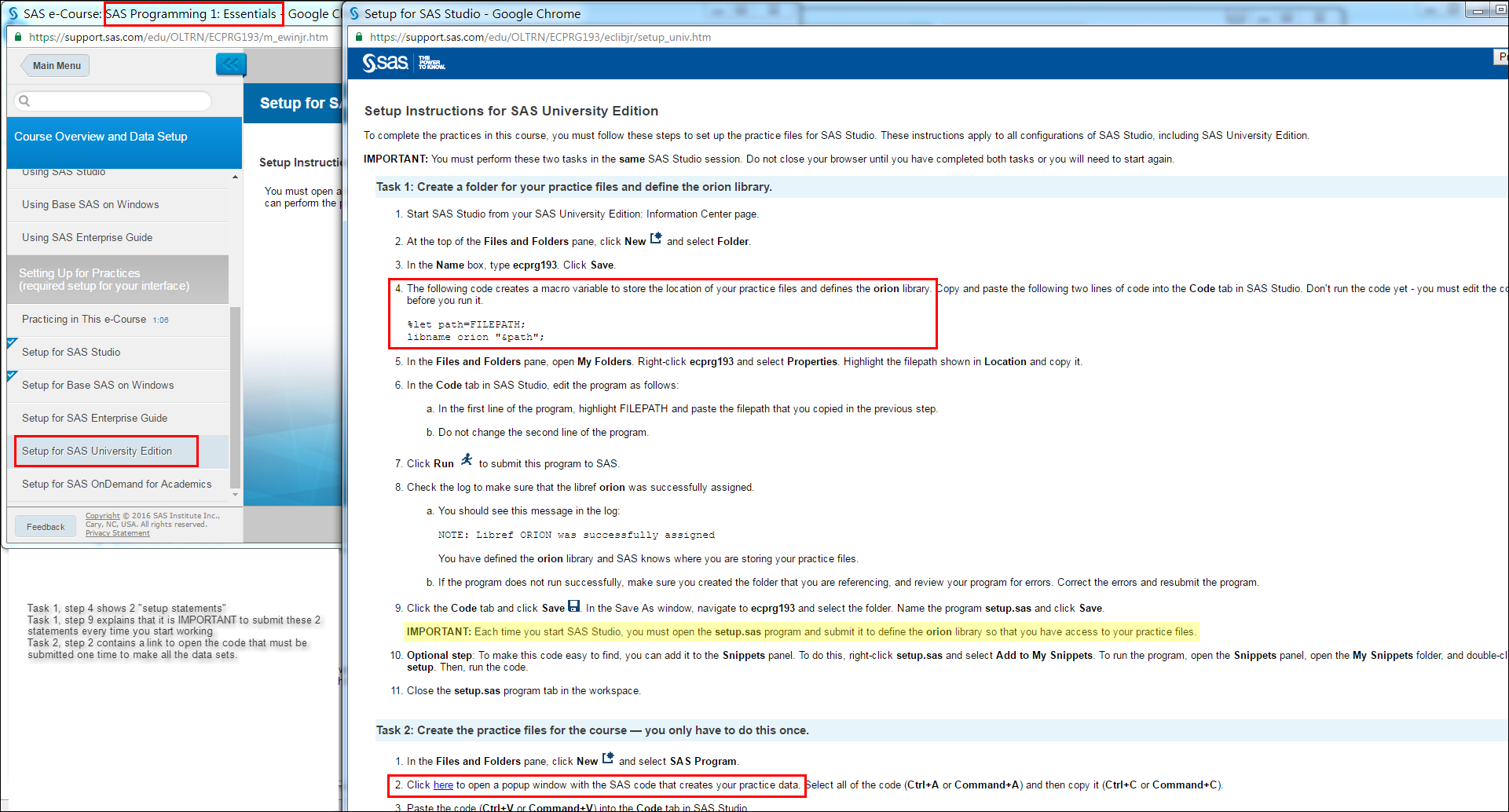The height and width of the screenshot is (812, 1509).
Task: Click the sidebar scrollbar down arrow
Action: click(236, 495)
